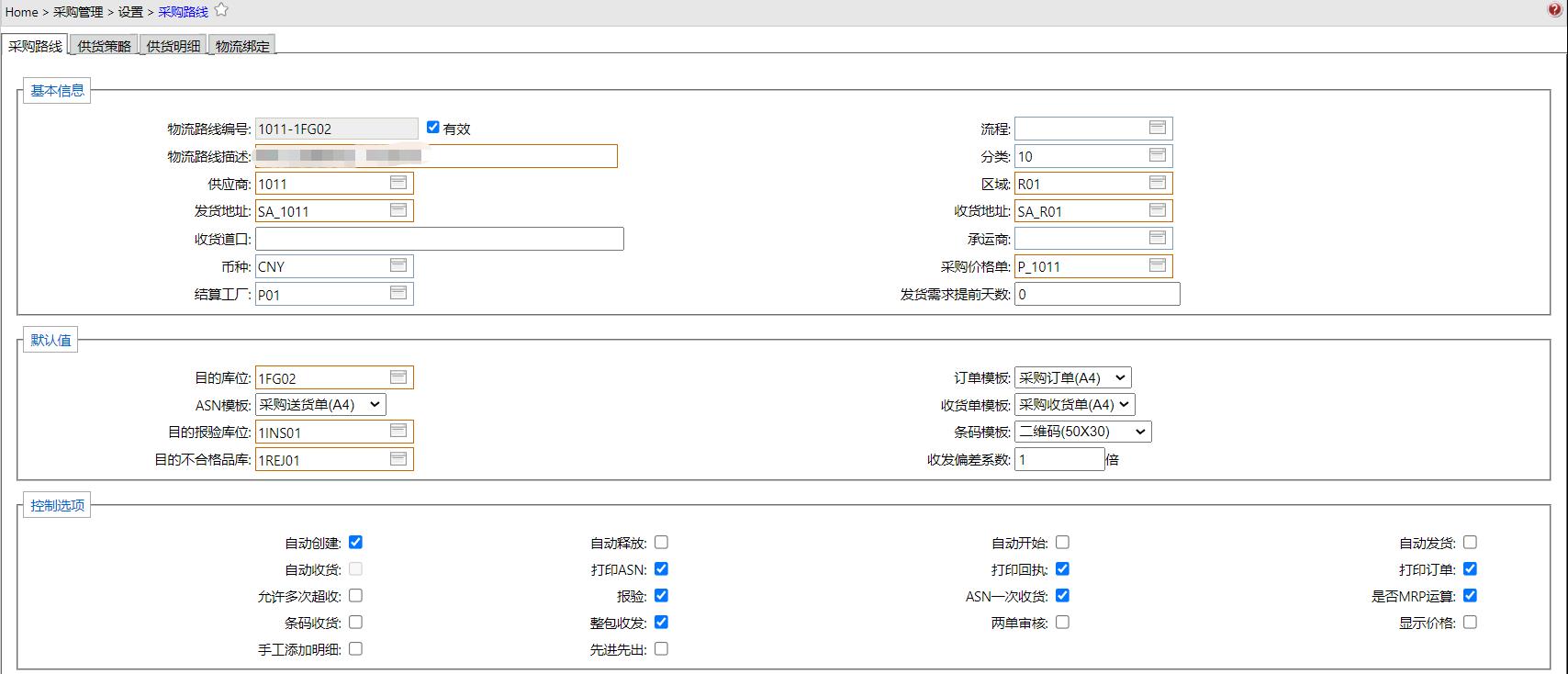Open the help icon at top right
This screenshot has width=1568, height=674.
click(x=1554, y=9)
